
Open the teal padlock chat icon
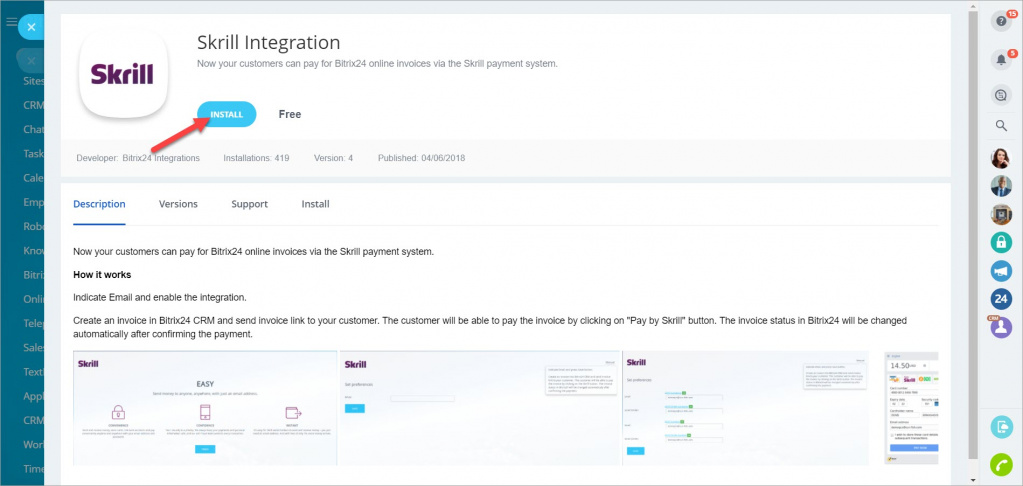point(1001,243)
